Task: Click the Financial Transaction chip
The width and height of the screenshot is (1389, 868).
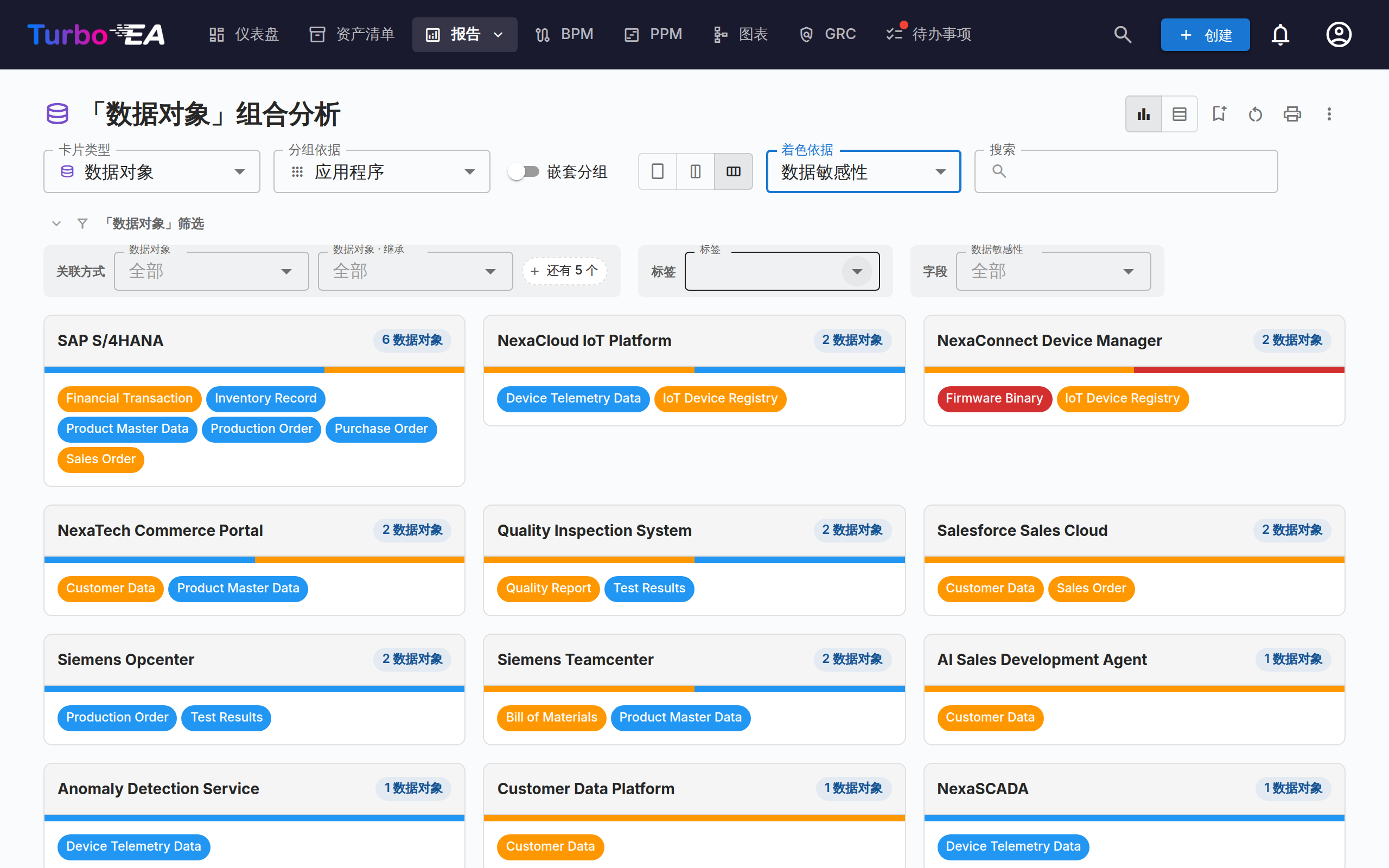Action: pos(129,398)
